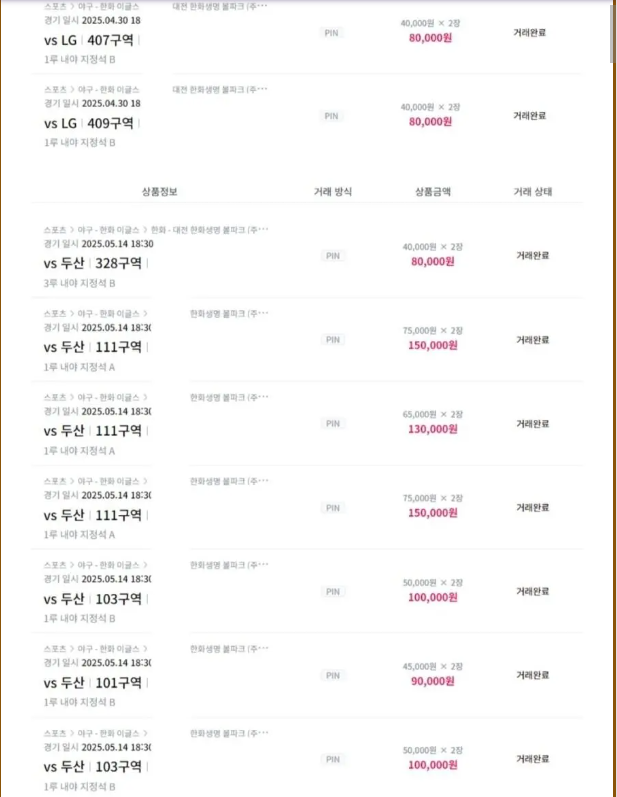This screenshot has height=797, width=617.
Task: Click the PIN badge beside the 130,000원 listing
Action: pos(333,424)
